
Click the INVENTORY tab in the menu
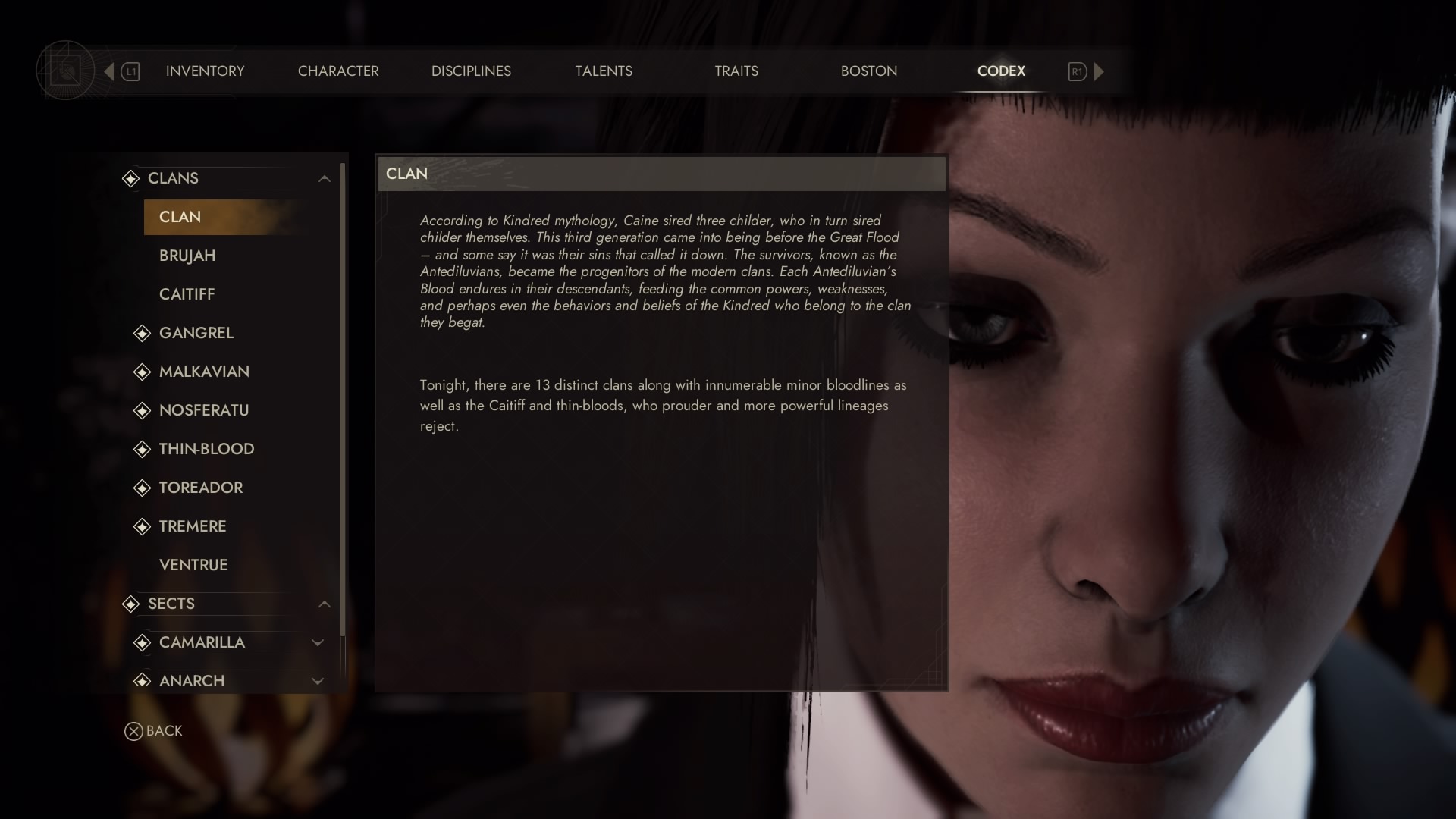pyautogui.click(x=205, y=71)
